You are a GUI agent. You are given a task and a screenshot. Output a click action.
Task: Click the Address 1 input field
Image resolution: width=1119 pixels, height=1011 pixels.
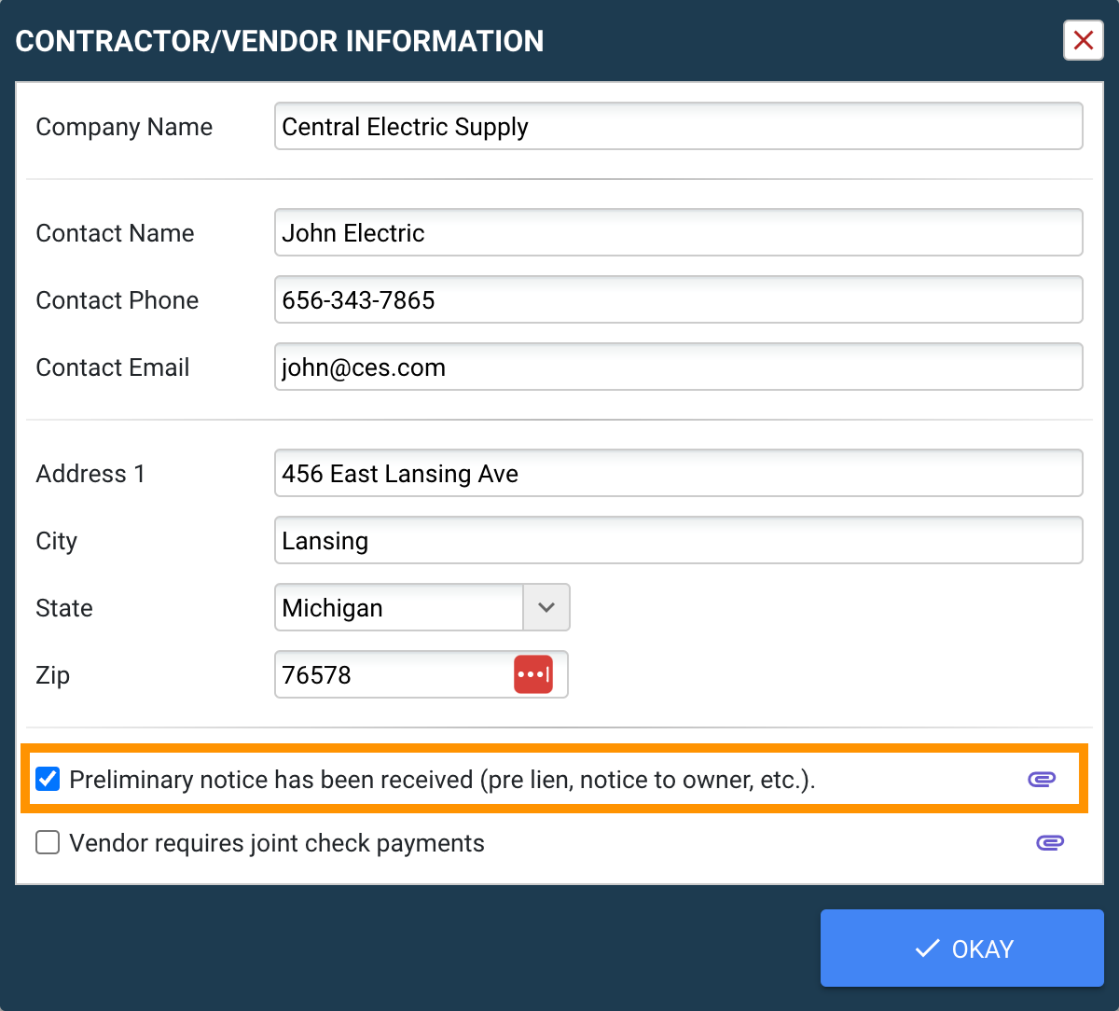(679, 473)
